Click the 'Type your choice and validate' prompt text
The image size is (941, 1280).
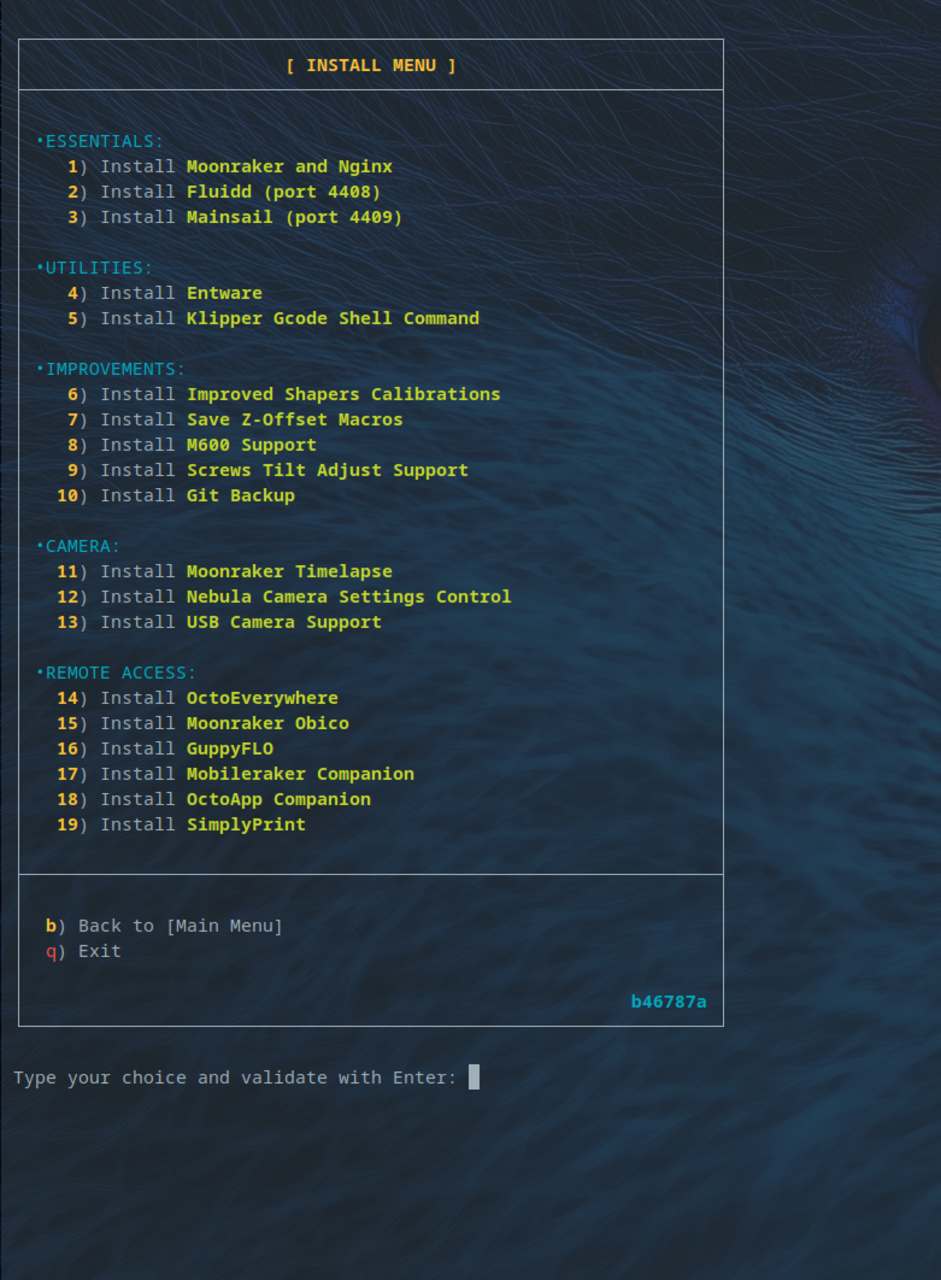(235, 1078)
